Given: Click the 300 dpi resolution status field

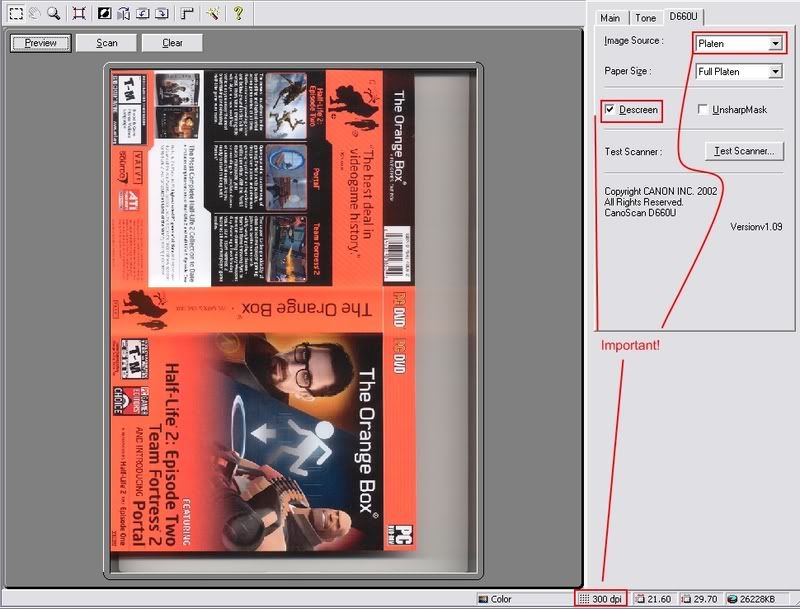Looking at the screenshot, I should (x=601, y=599).
